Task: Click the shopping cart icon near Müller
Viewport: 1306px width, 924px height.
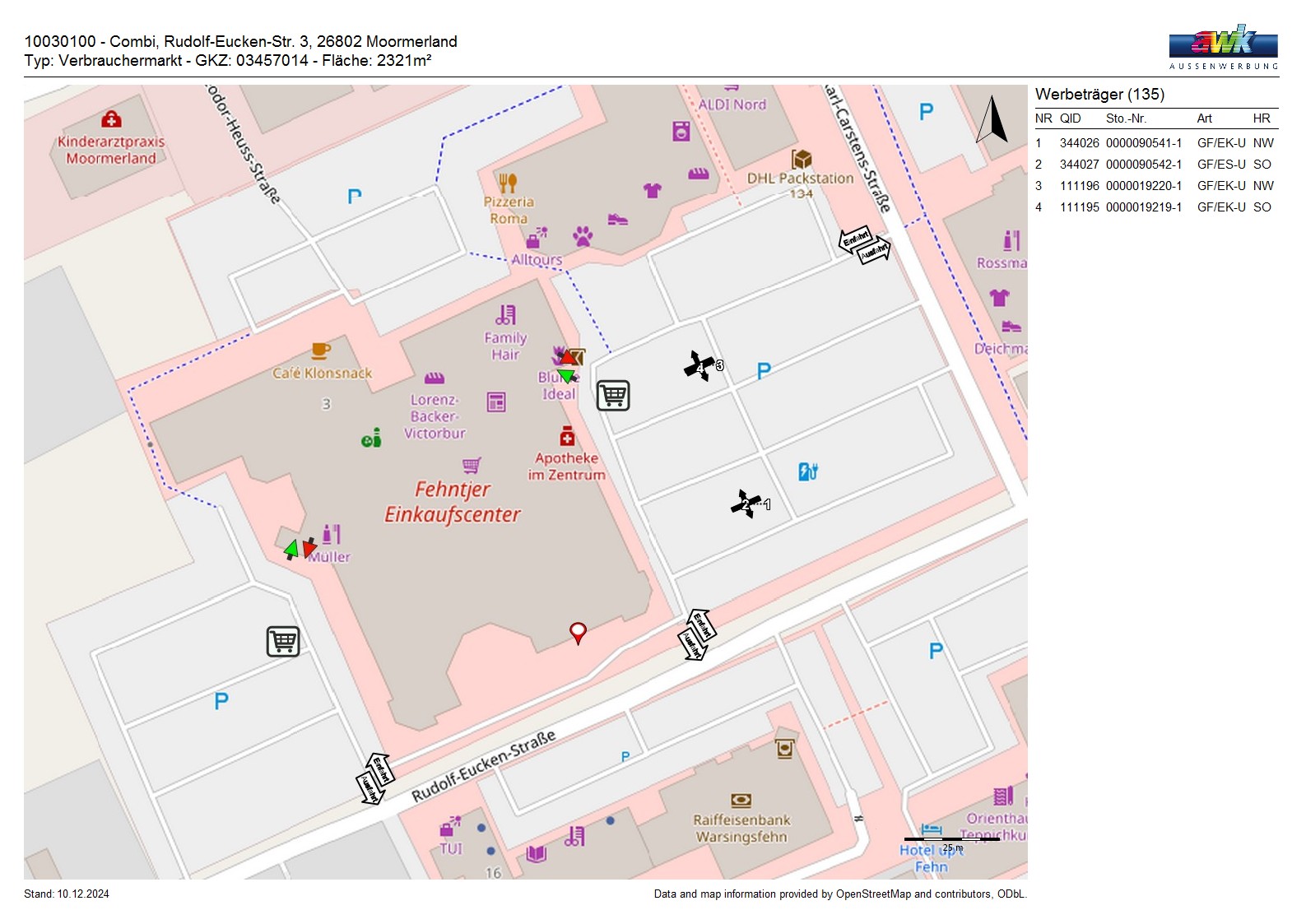Action: (x=283, y=641)
